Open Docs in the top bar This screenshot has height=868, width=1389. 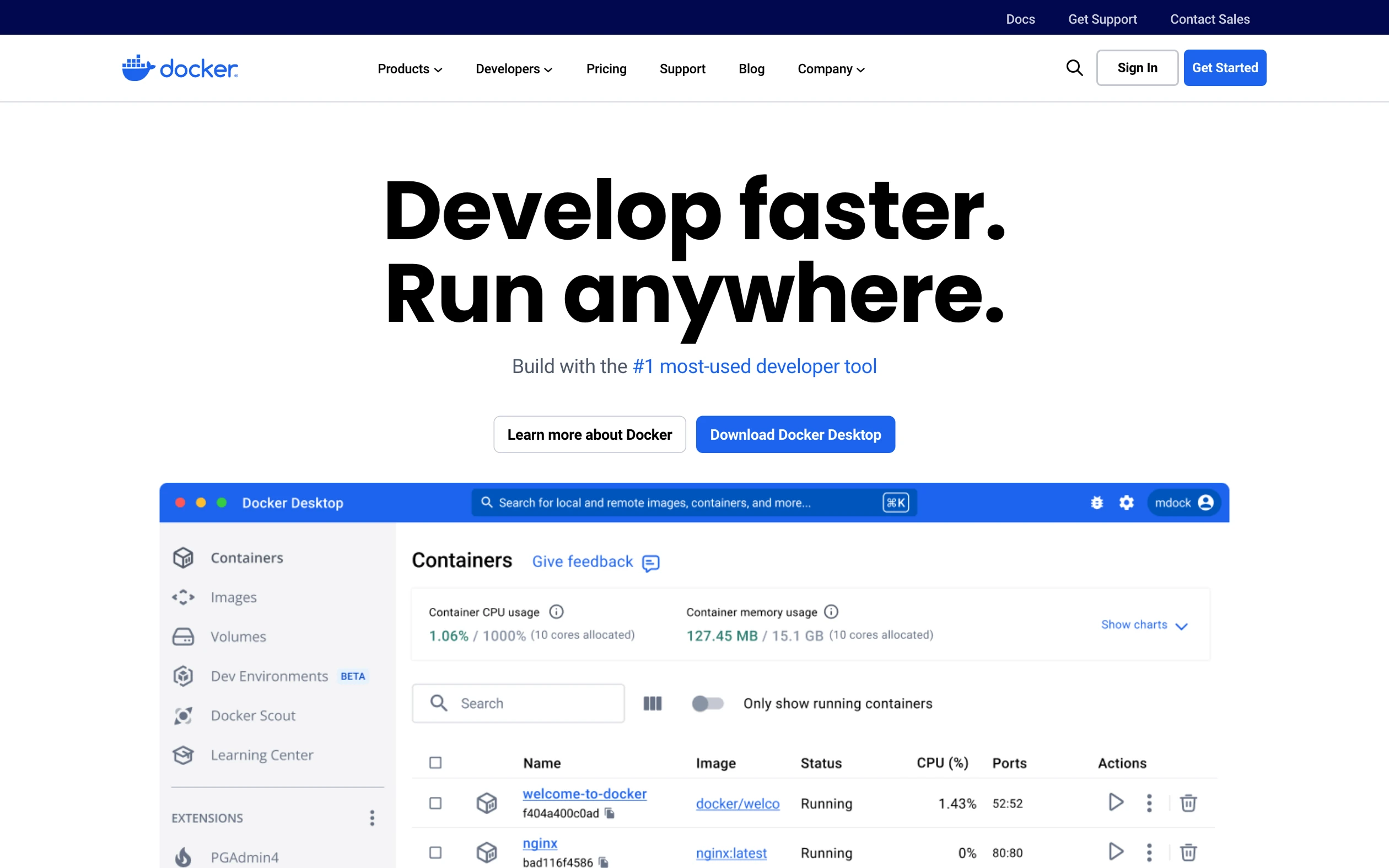pos(1020,19)
